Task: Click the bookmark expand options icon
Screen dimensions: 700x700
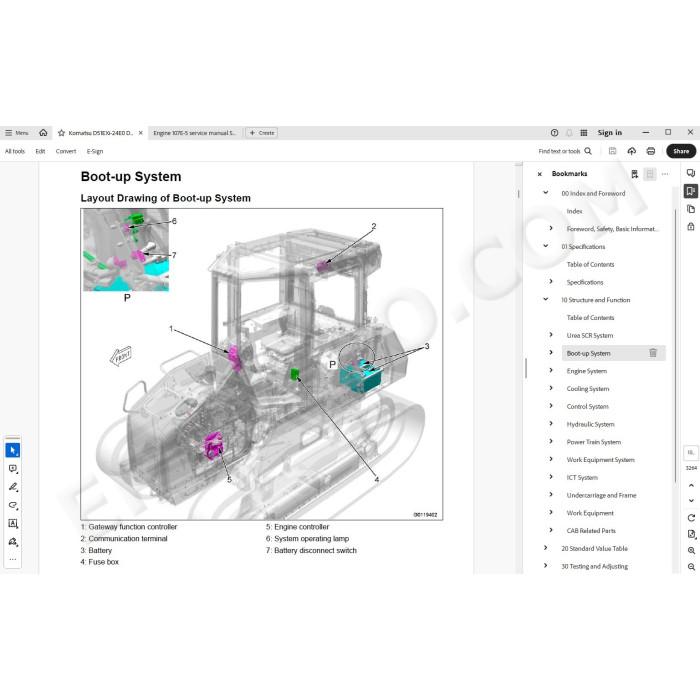Action: coord(650,174)
